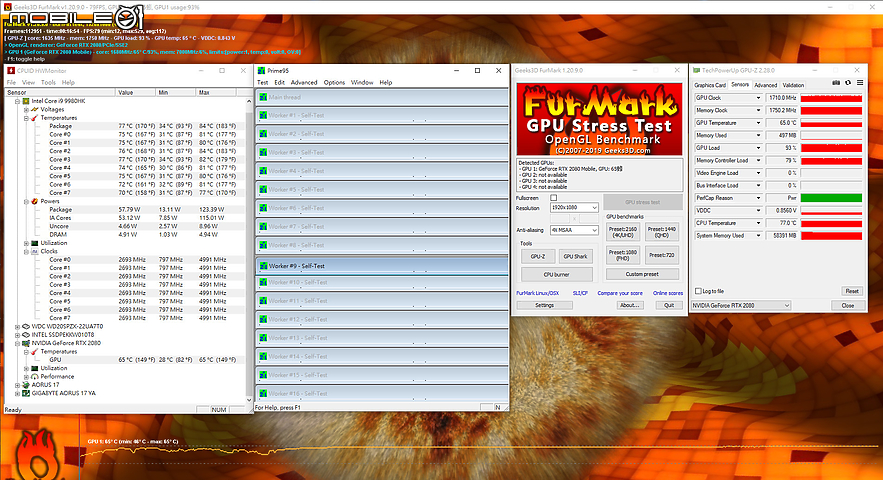Click the PerfCap Reason green bar
Image resolution: width=883 pixels, height=480 pixels.
tap(831, 198)
